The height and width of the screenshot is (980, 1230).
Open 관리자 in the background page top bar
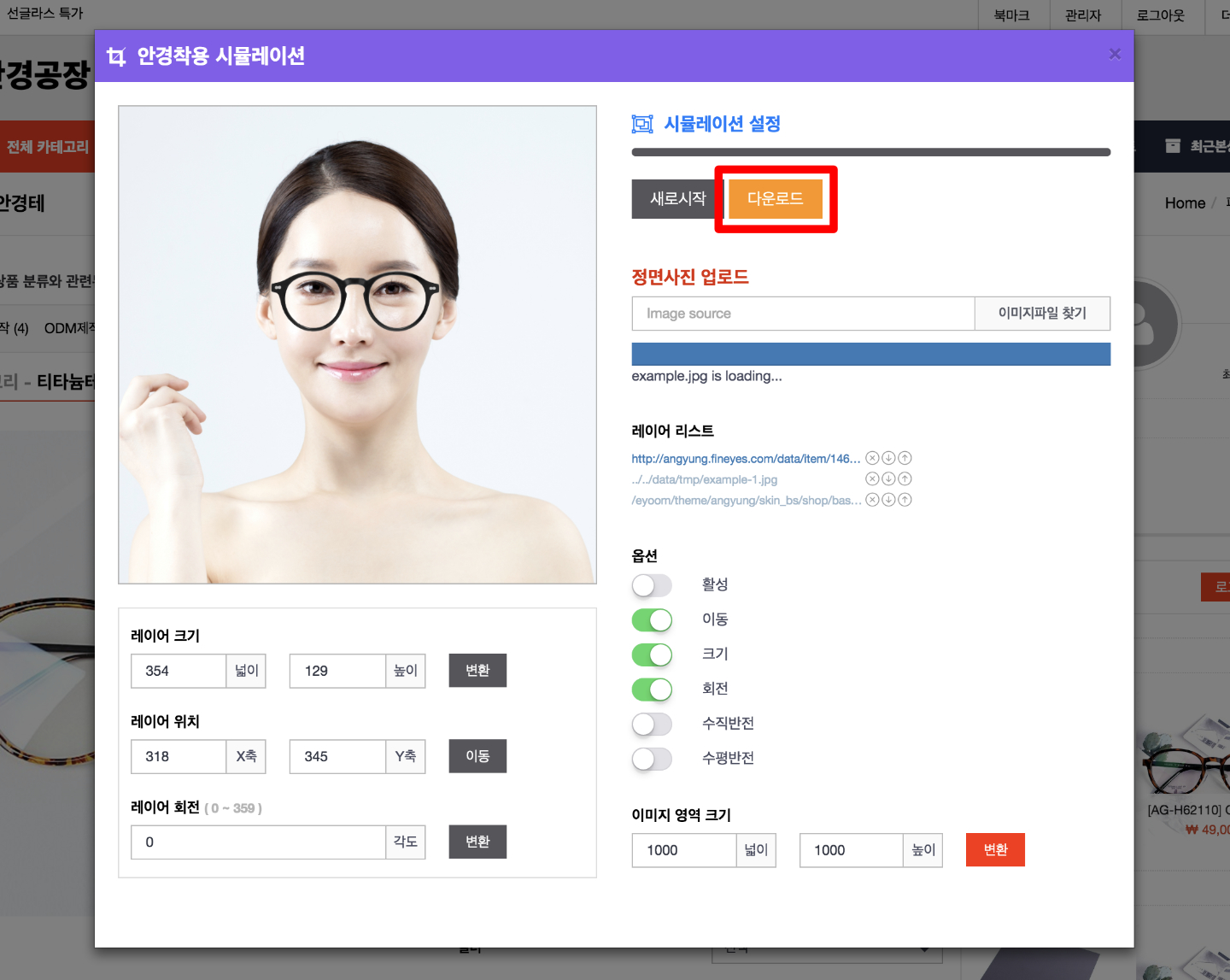pos(1083,15)
